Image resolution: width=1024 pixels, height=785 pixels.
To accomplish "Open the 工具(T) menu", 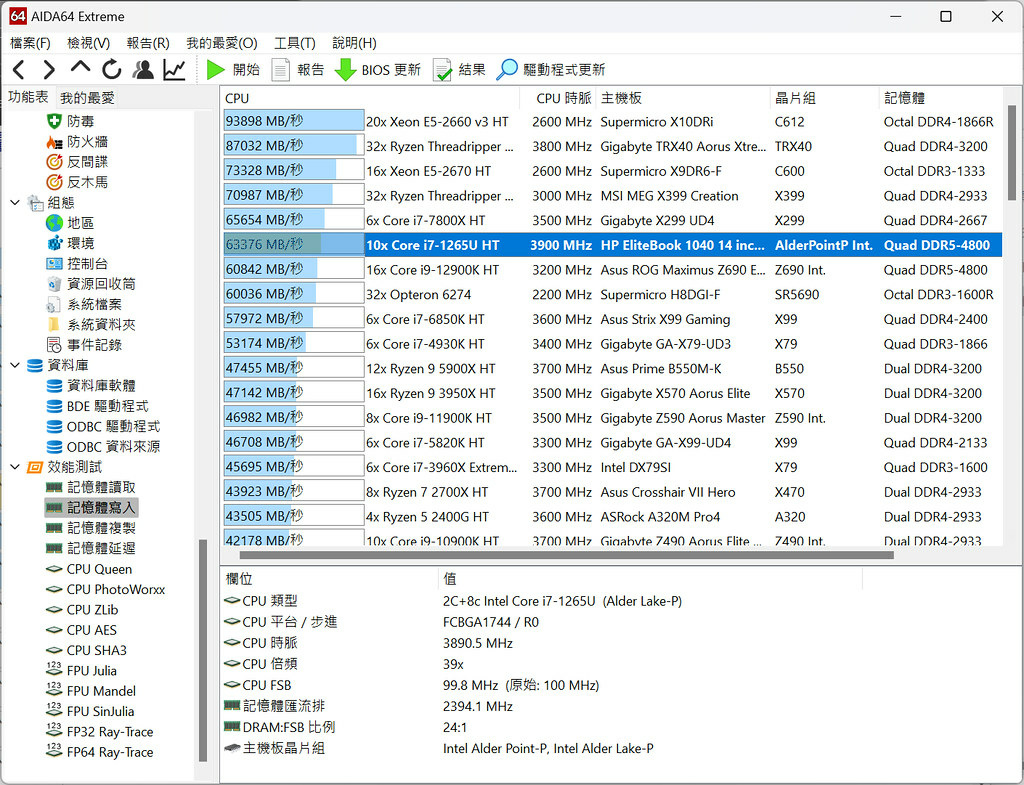I will coord(295,43).
